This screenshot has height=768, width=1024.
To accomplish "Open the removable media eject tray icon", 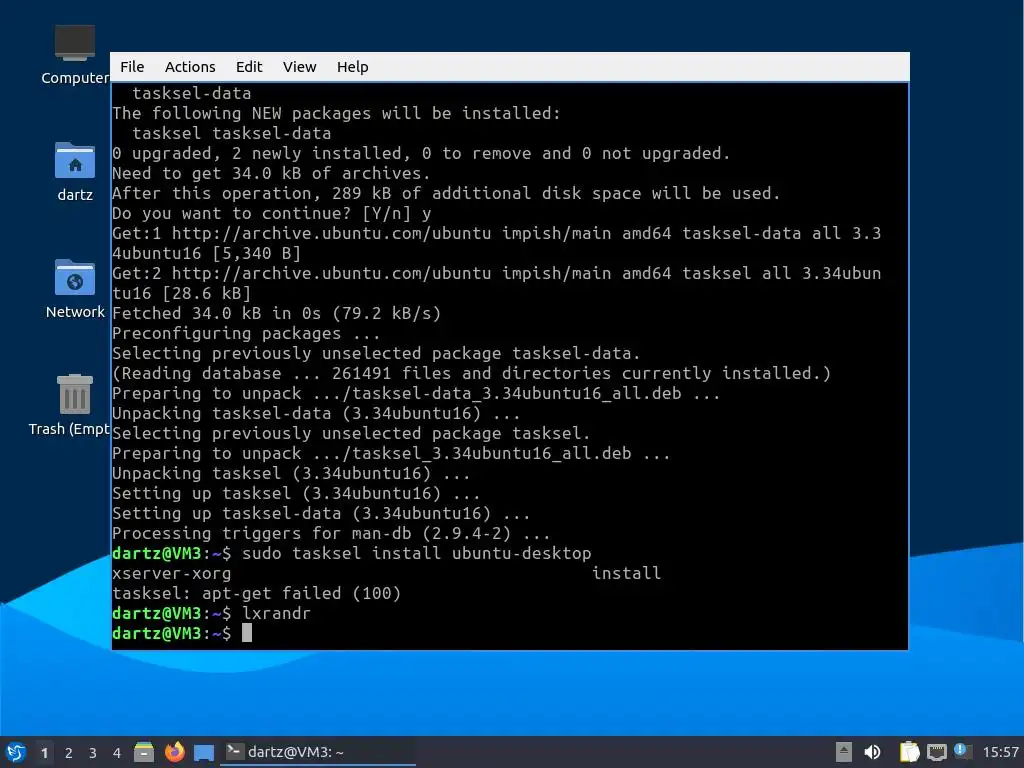I will [844, 752].
